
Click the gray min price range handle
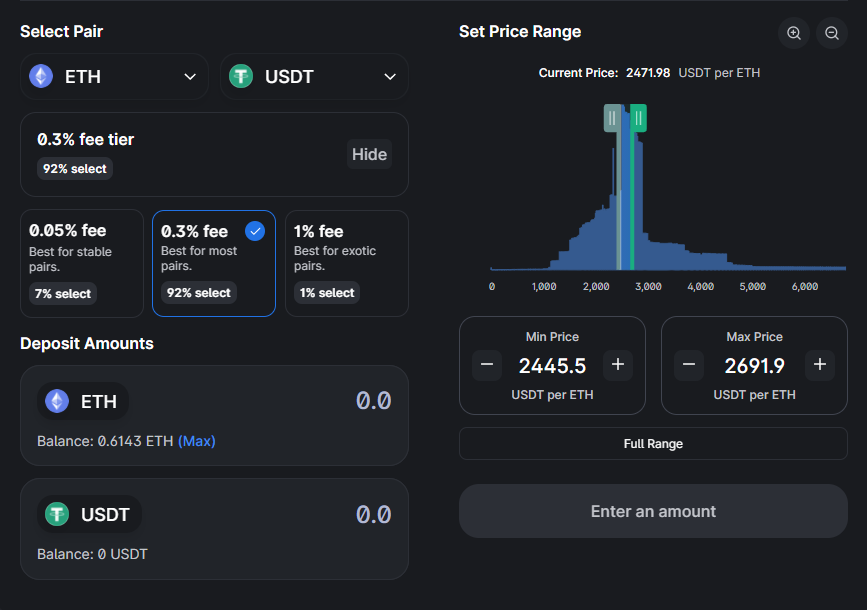611,118
